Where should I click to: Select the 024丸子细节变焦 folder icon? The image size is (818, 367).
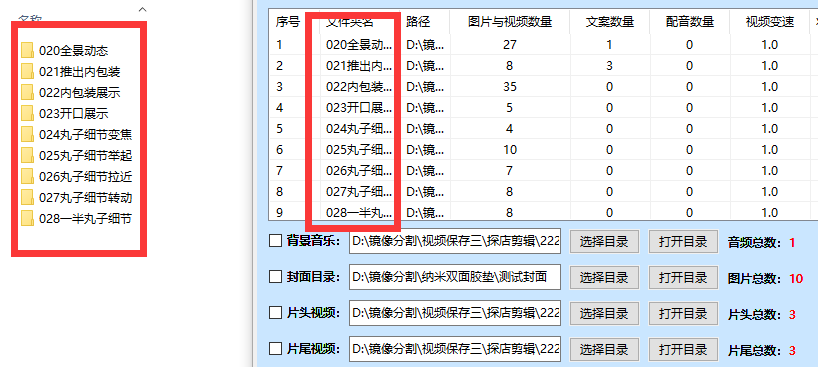click(x=28, y=135)
